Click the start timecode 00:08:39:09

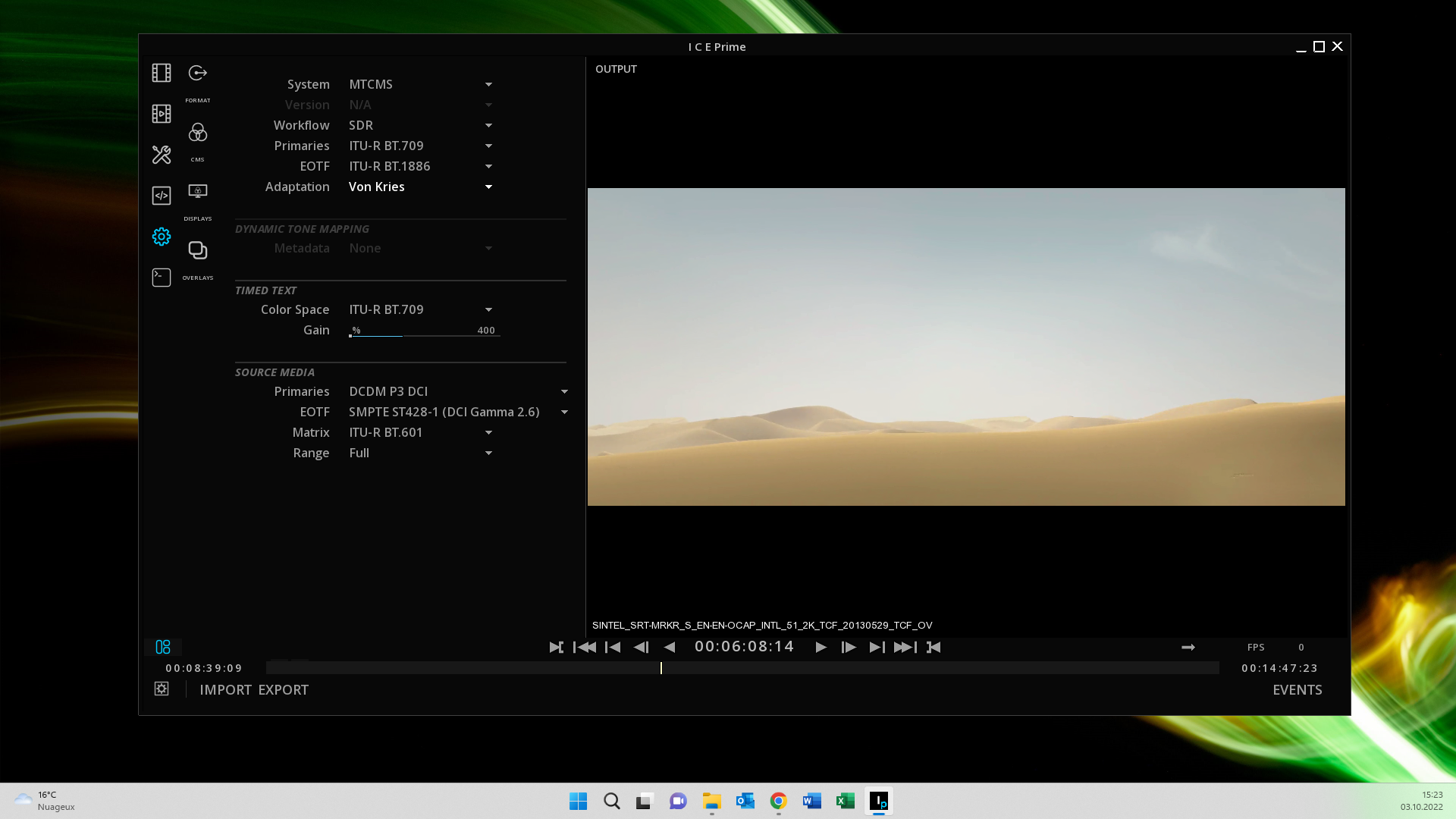tap(204, 668)
